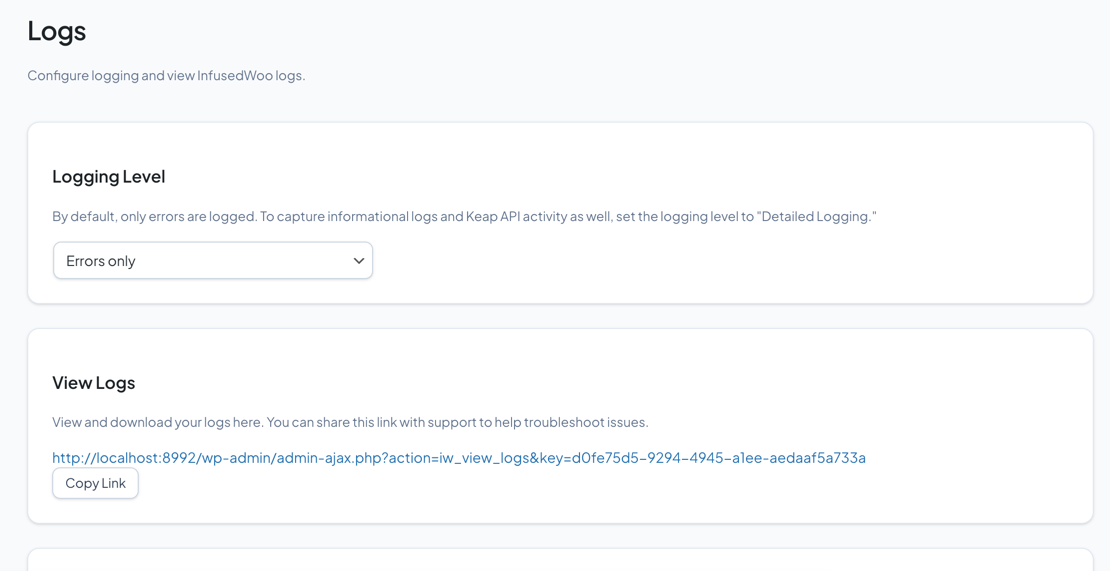1110x571 pixels.
Task: Click the Logs page heading
Action: pos(57,32)
